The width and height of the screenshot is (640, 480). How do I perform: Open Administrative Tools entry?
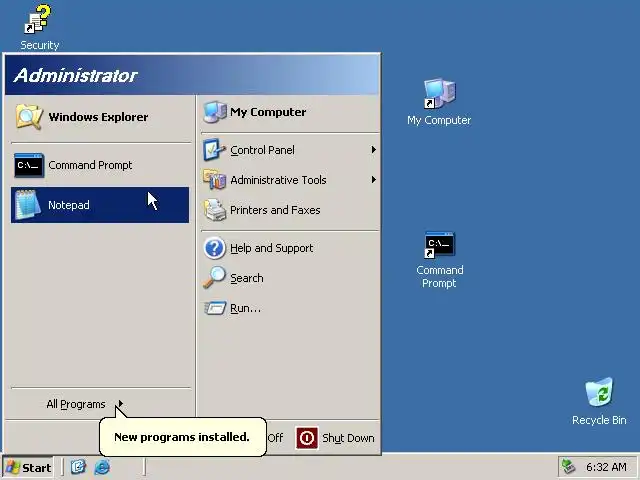pos(290,180)
